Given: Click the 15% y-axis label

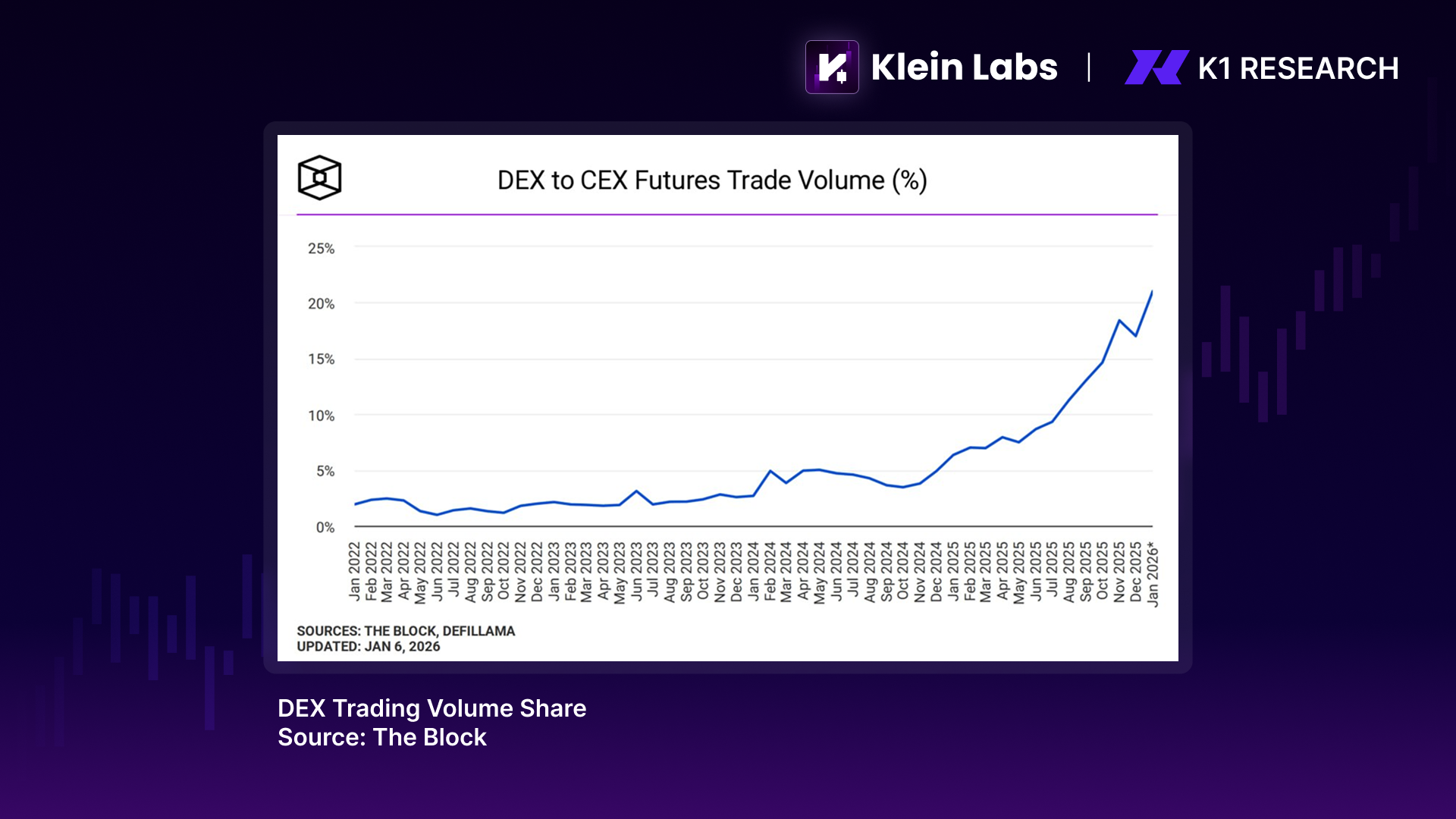Looking at the screenshot, I should (321, 359).
